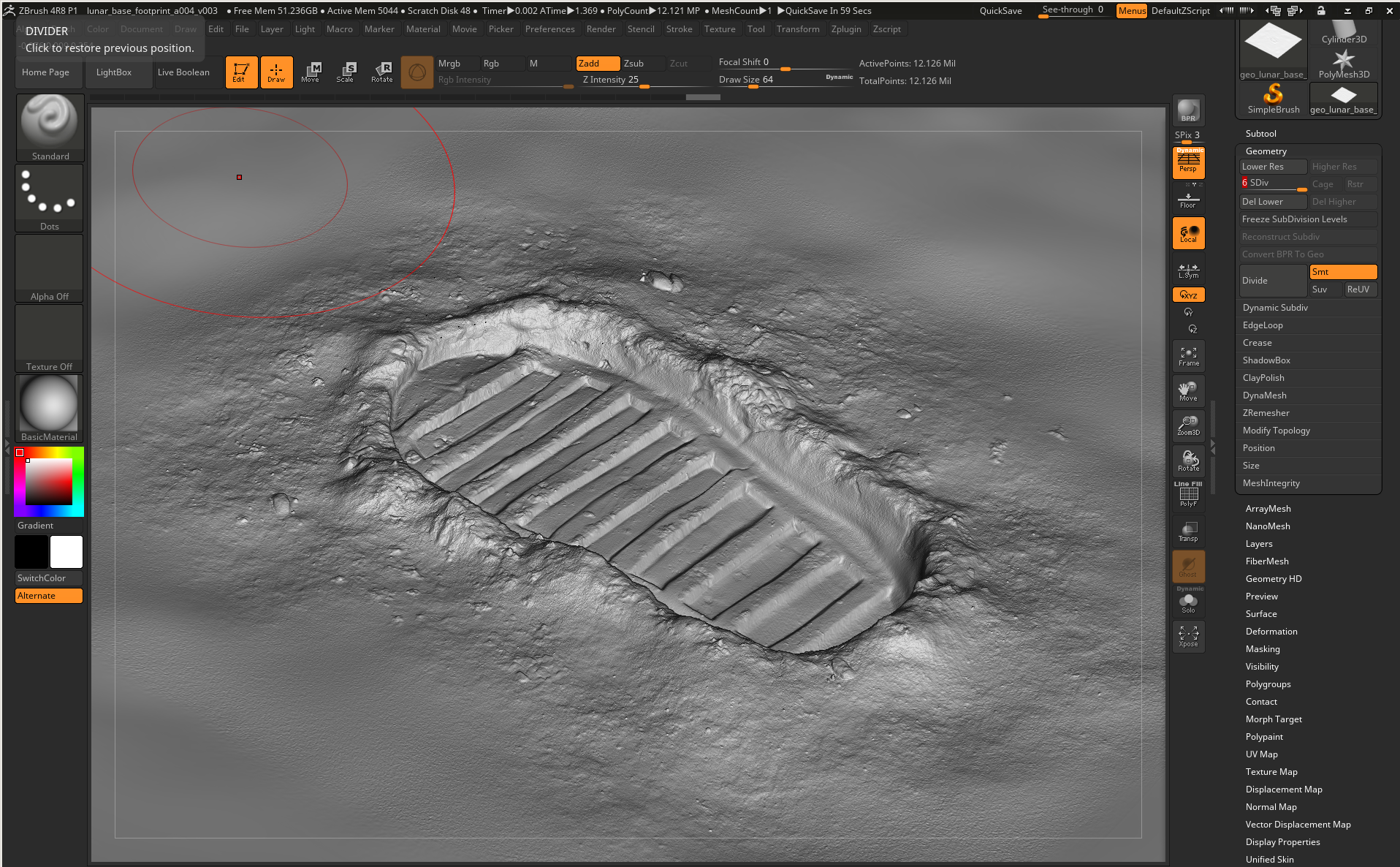Viewport: 1400px width, 867px height.
Task: Select the Rotate tool in top shelf
Action: 381,72
